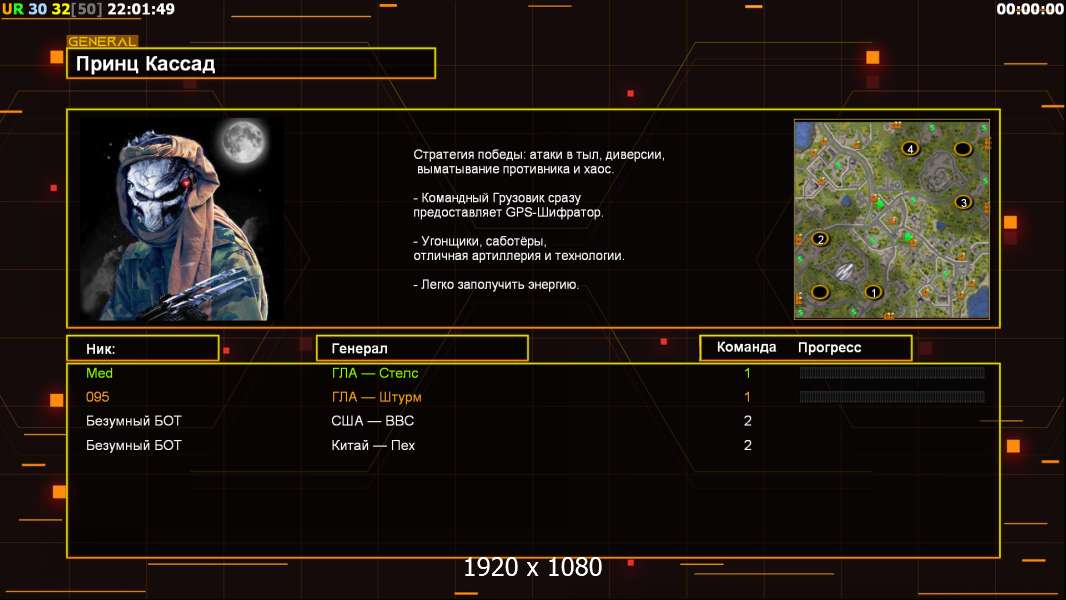Click team number 1 in 095 row

(747, 397)
